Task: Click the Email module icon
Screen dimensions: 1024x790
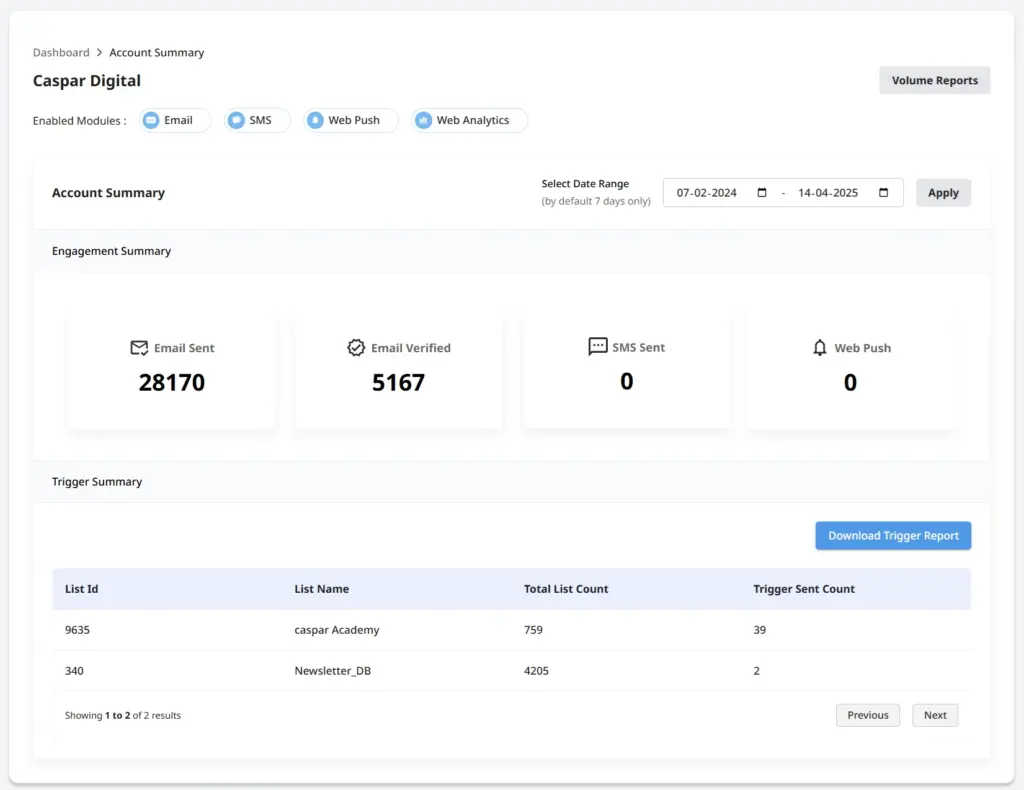Action: [x=151, y=120]
